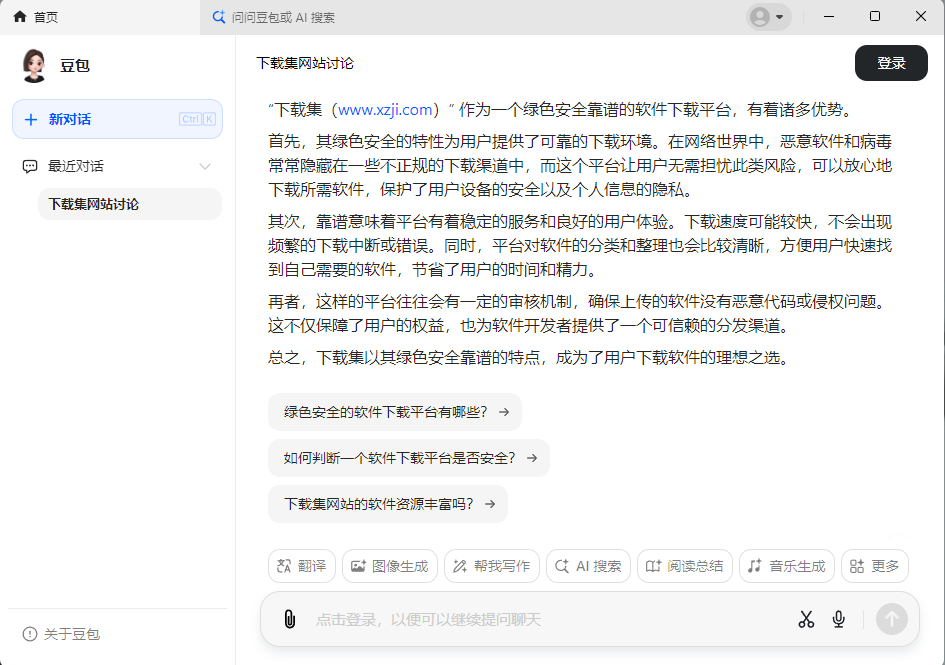The image size is (945, 665).
Task: Open the user account avatar dropdown
Action: (768, 17)
